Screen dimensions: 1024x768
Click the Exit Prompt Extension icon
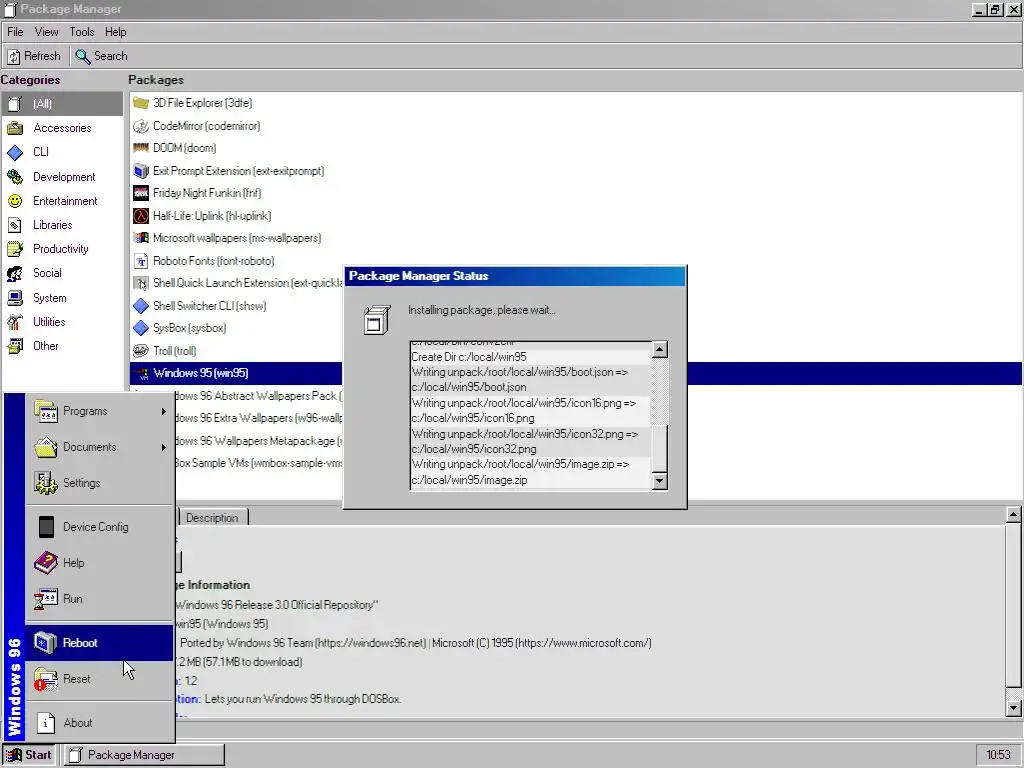point(140,171)
